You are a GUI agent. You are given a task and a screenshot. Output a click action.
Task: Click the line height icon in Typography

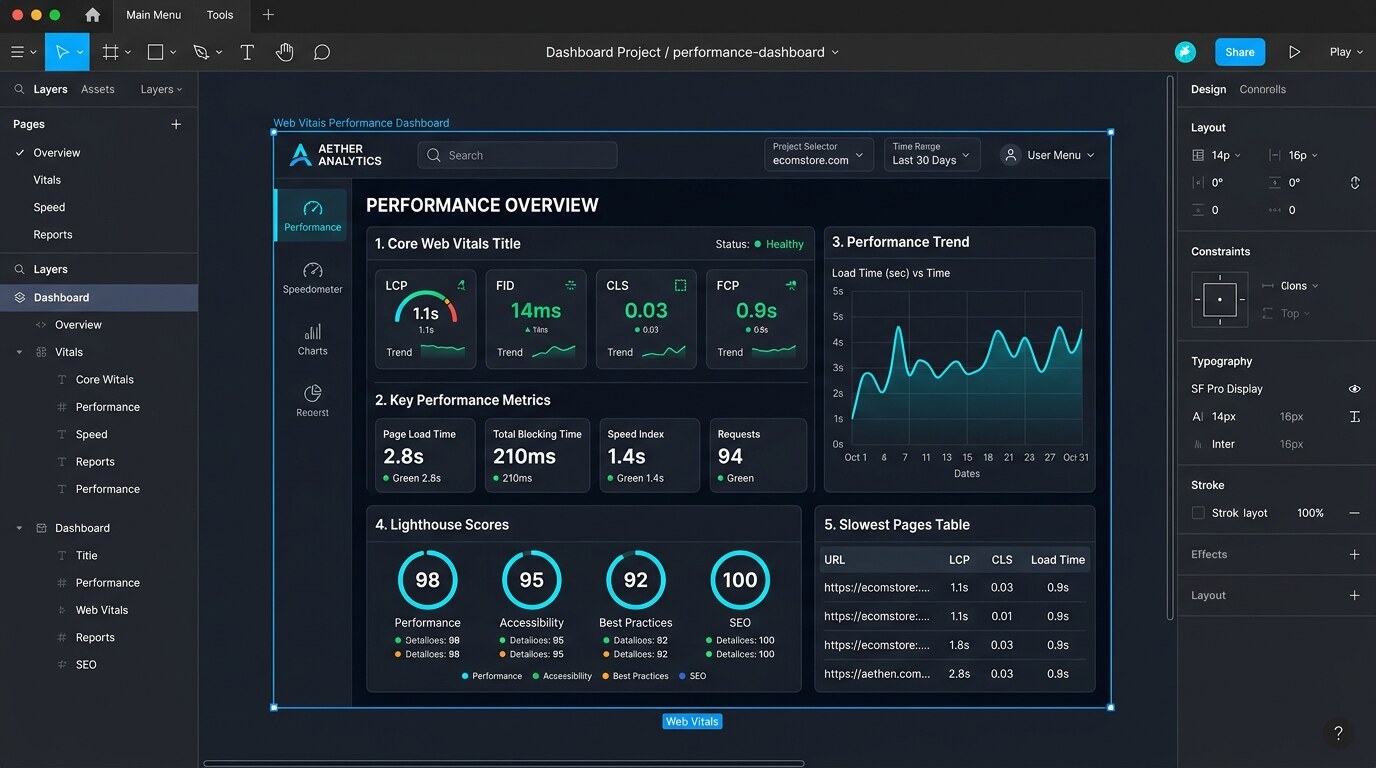click(1355, 416)
